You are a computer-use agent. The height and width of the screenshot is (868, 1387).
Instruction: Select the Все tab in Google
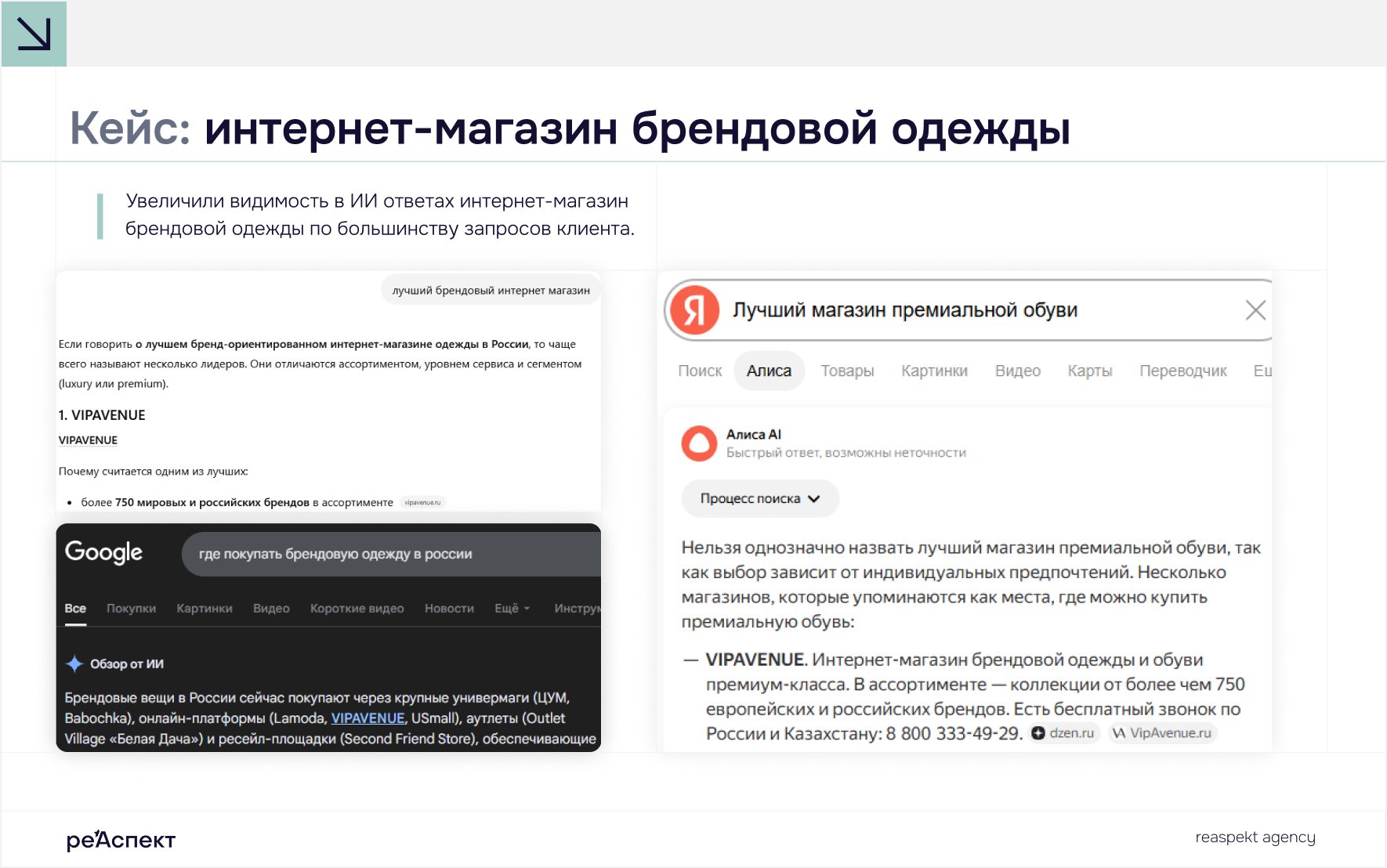[75, 608]
